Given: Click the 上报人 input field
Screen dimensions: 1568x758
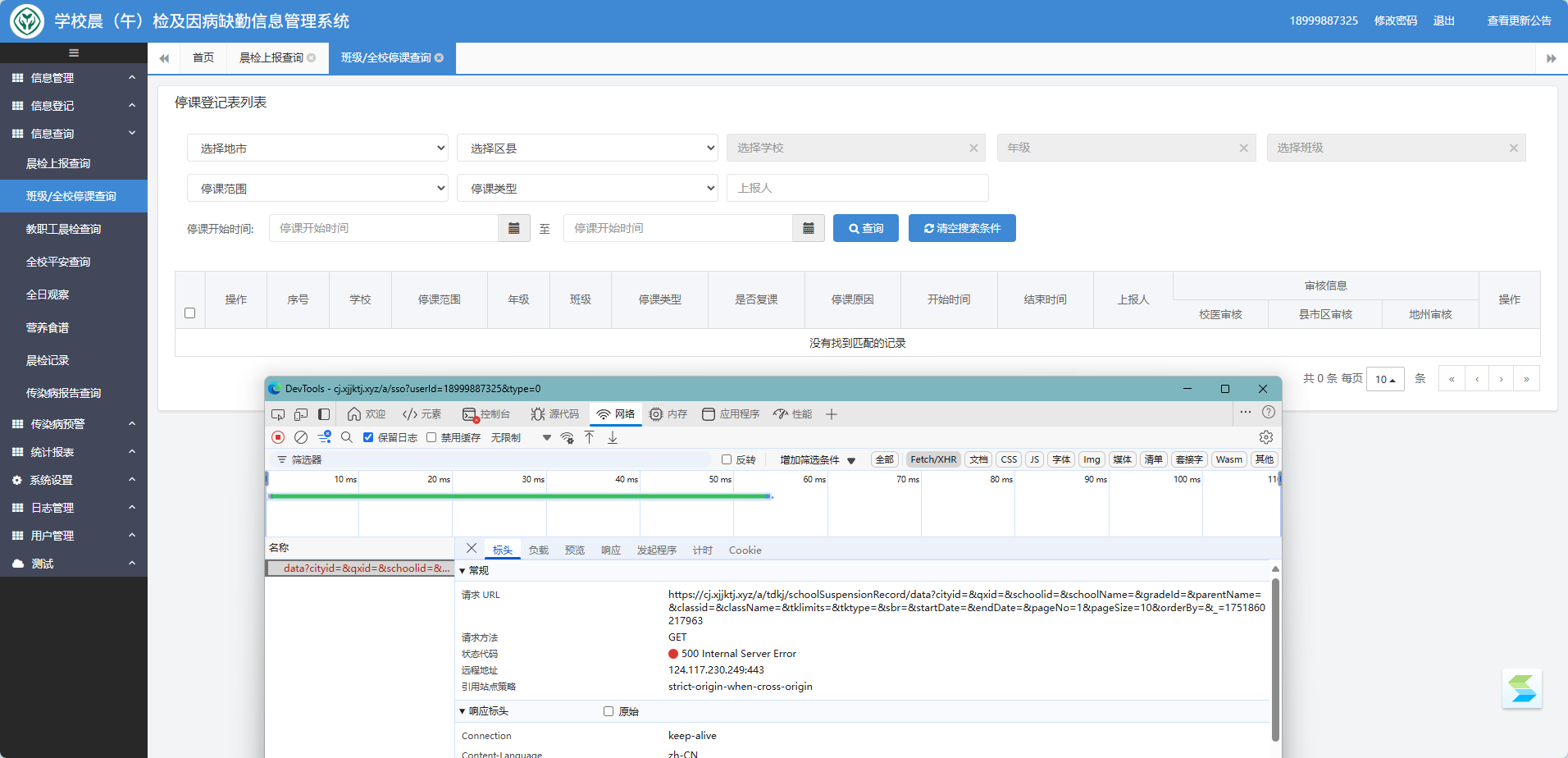Looking at the screenshot, I should [x=857, y=189].
